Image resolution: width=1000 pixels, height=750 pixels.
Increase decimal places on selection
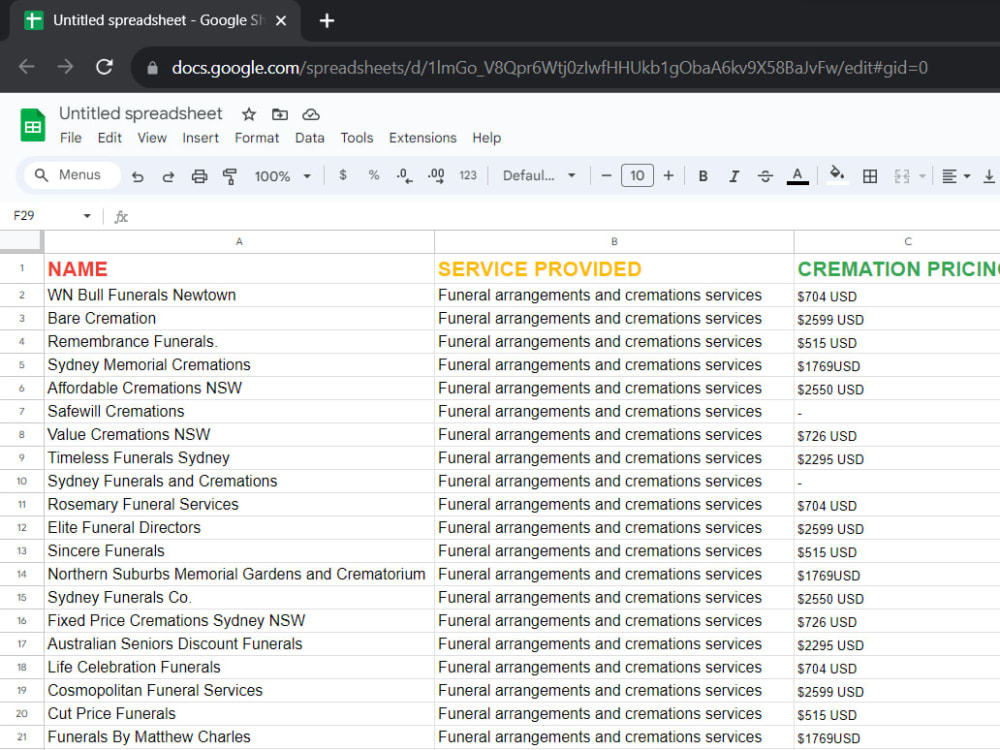(x=434, y=175)
